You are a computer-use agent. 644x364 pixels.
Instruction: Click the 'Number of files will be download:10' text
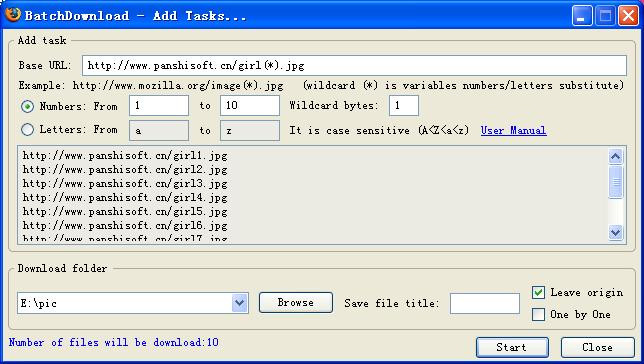point(114,342)
